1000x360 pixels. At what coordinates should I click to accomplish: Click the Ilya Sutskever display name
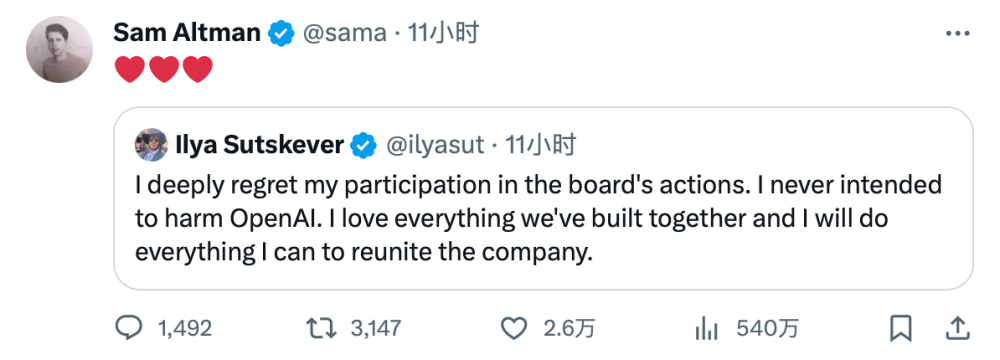[259, 146]
